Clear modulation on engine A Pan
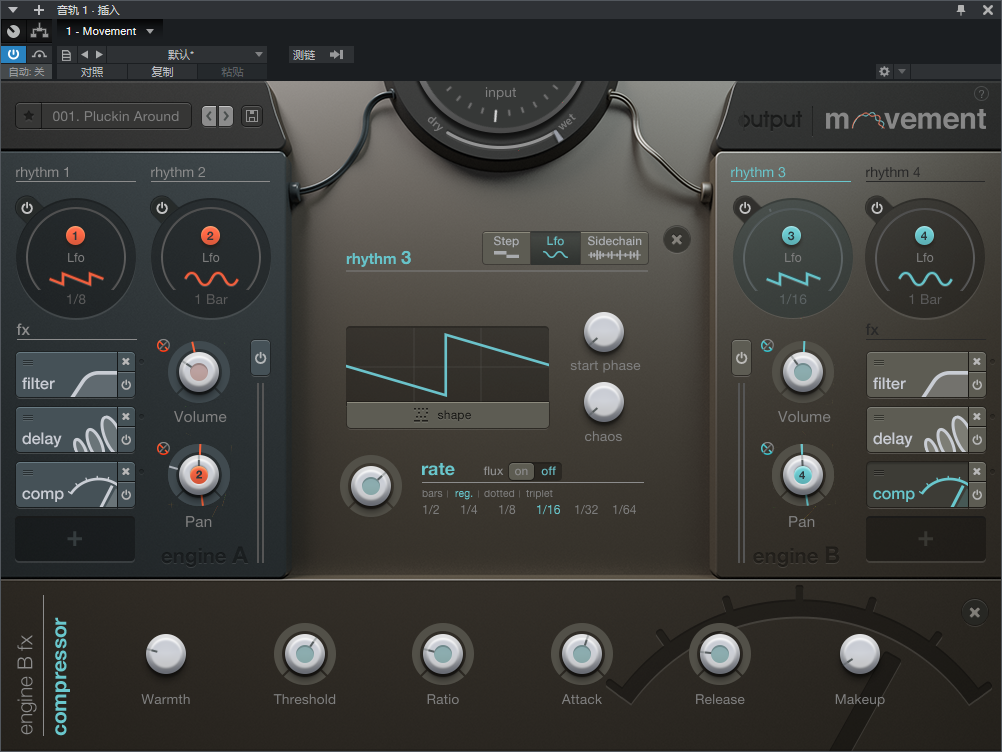Image resolution: width=1002 pixels, height=752 pixels. 164,449
